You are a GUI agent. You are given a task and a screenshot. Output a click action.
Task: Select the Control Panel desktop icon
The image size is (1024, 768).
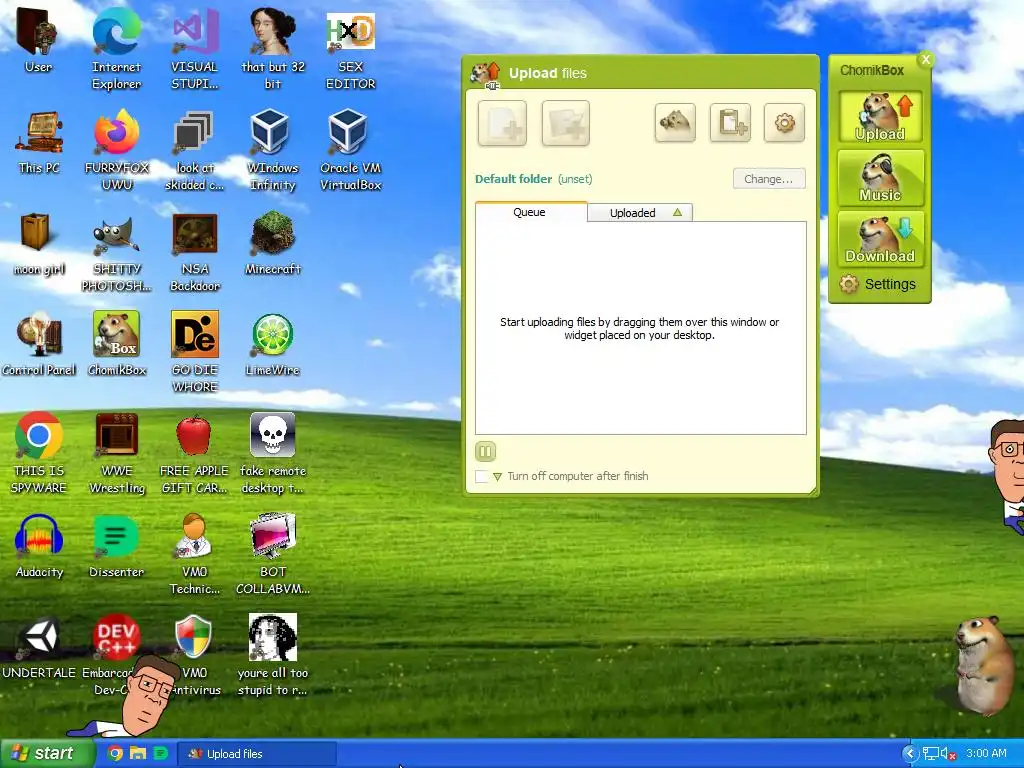(39, 344)
